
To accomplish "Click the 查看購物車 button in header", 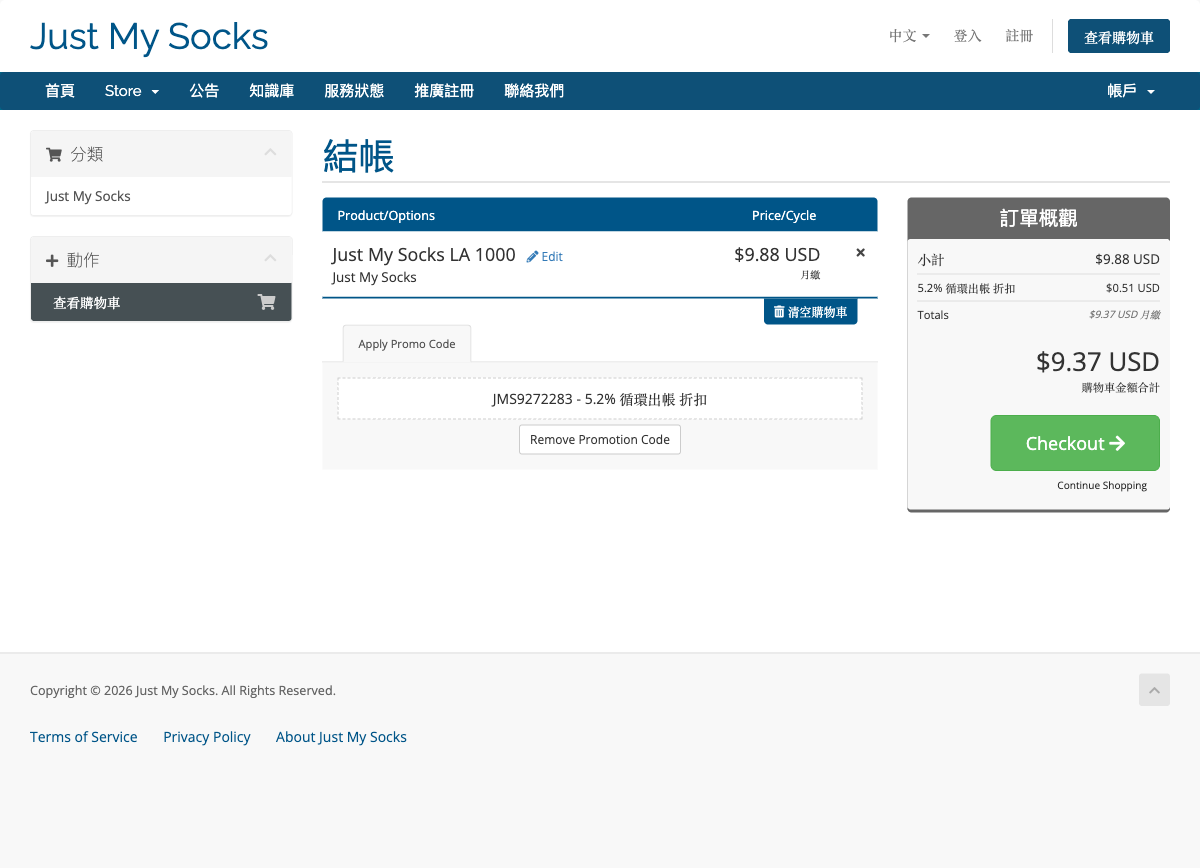I will click(x=1119, y=37).
